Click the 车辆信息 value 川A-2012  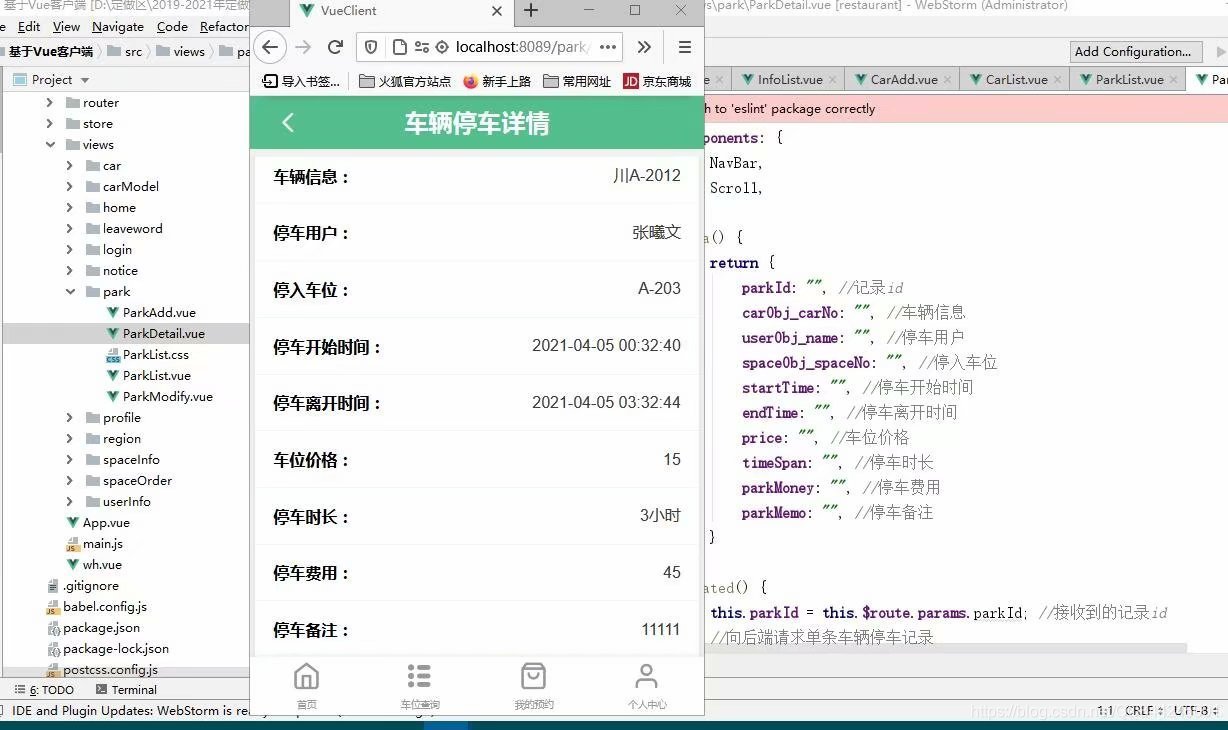click(647, 176)
